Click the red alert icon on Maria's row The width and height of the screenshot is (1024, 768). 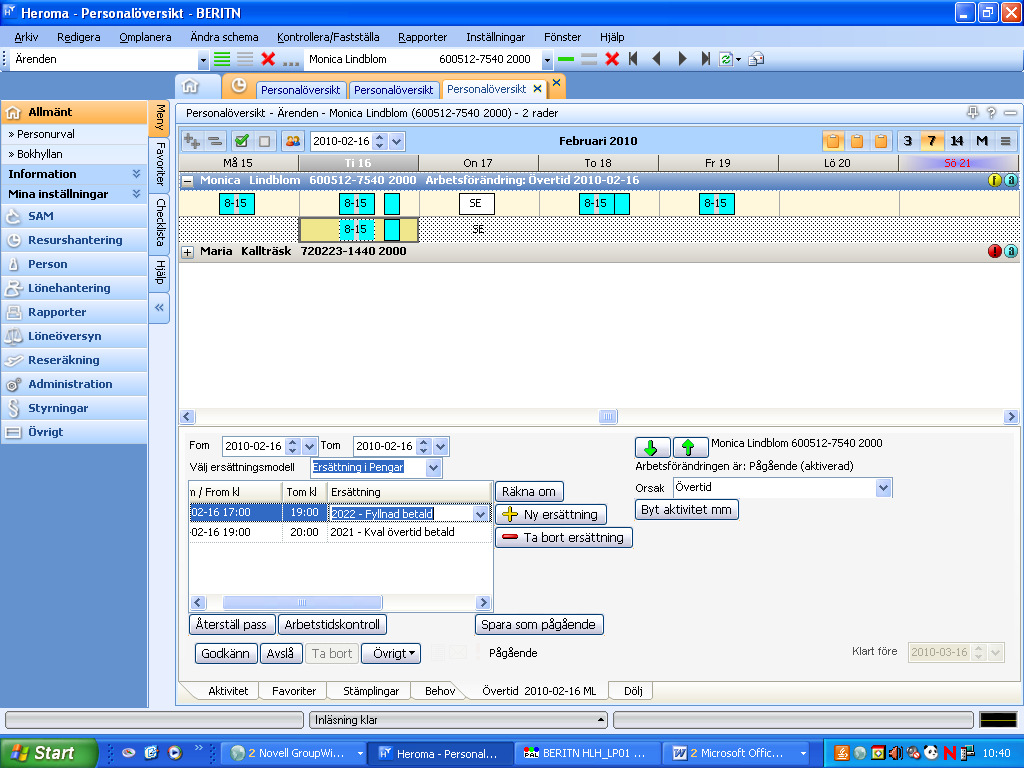(x=995, y=251)
